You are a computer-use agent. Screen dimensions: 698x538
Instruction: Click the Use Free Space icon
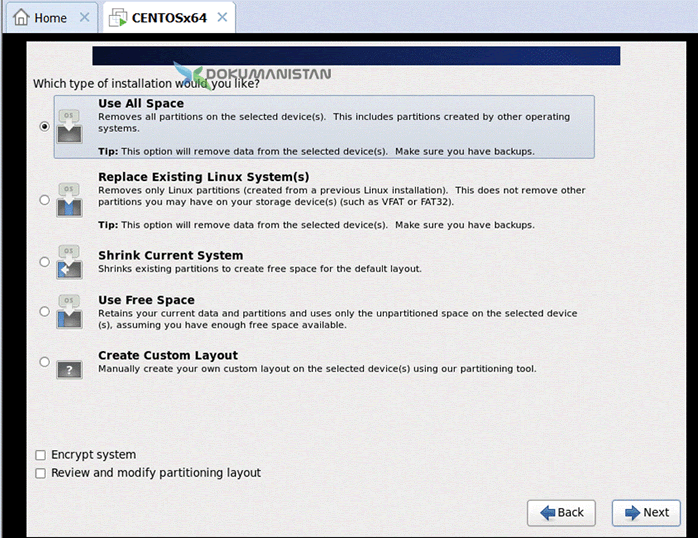(x=69, y=311)
